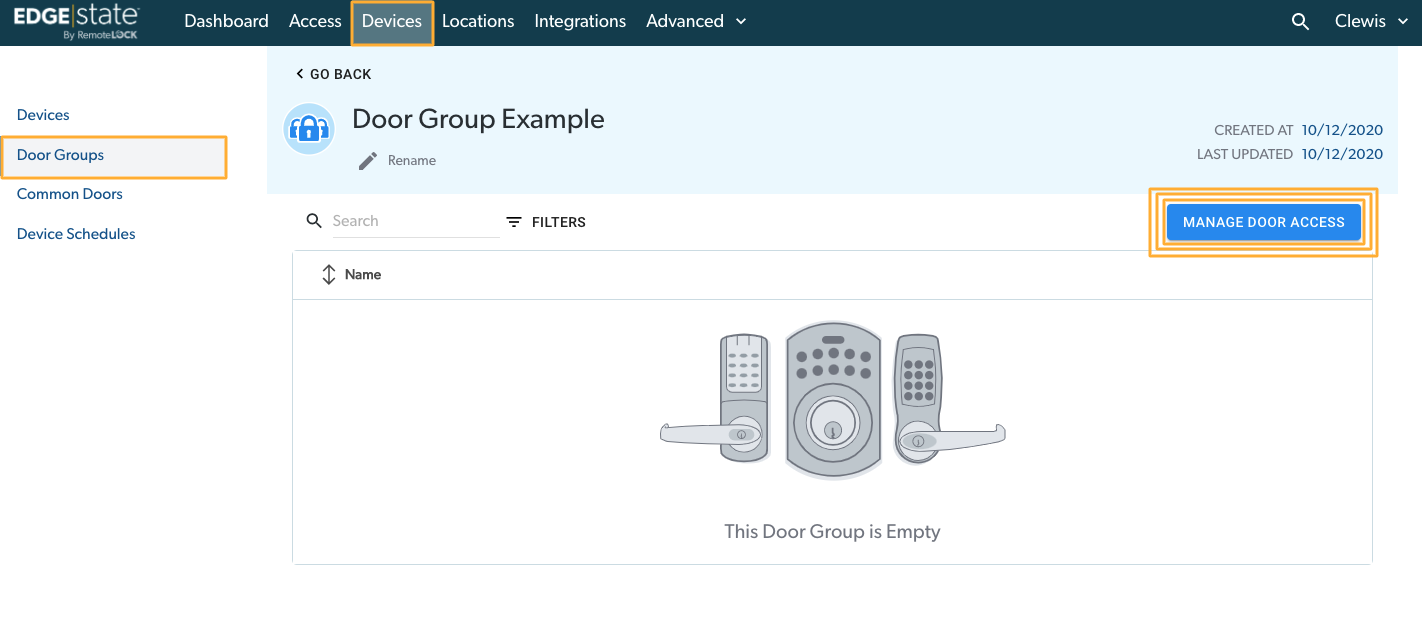Click the EDGEstate logo
Viewport: 1422px width, 641px height.
coord(76,22)
